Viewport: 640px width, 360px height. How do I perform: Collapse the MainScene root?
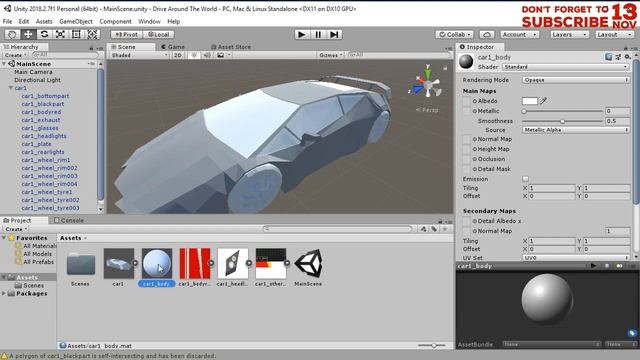(4, 64)
